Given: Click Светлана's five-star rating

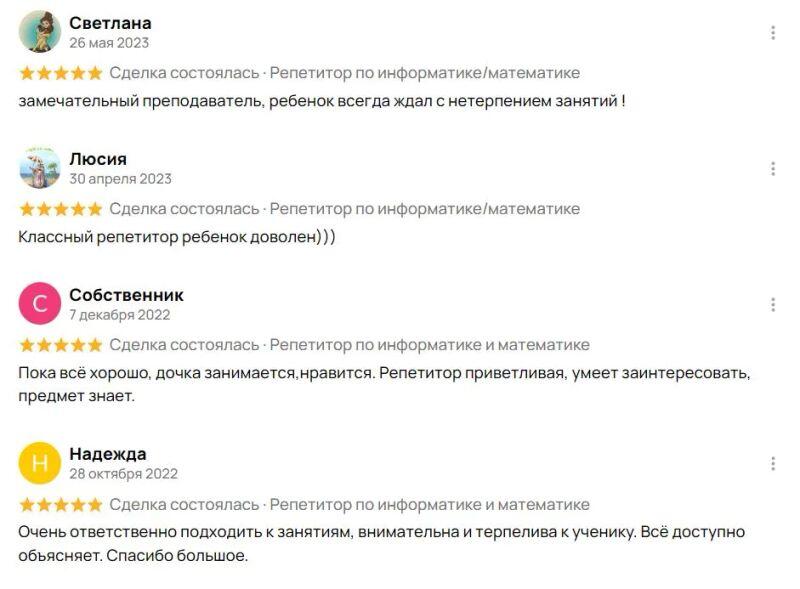Looking at the screenshot, I should 60,73.
